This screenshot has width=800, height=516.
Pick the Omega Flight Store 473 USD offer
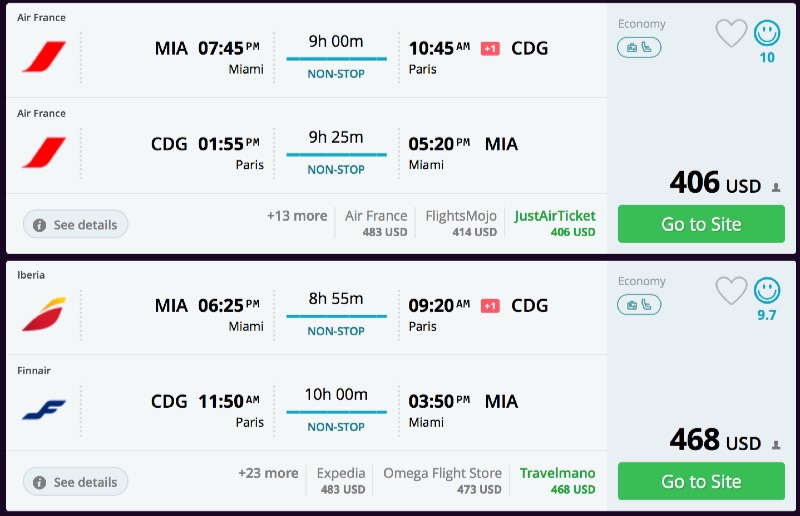442,480
